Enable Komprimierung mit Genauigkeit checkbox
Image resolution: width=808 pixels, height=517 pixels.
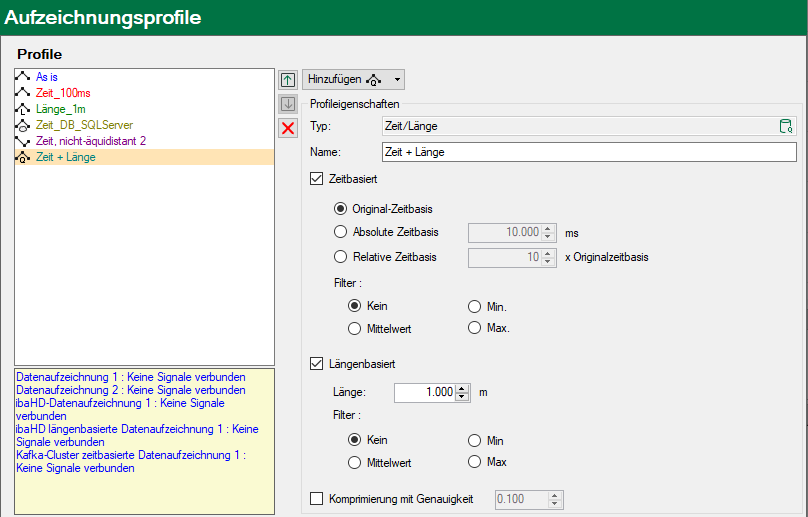click(x=317, y=498)
